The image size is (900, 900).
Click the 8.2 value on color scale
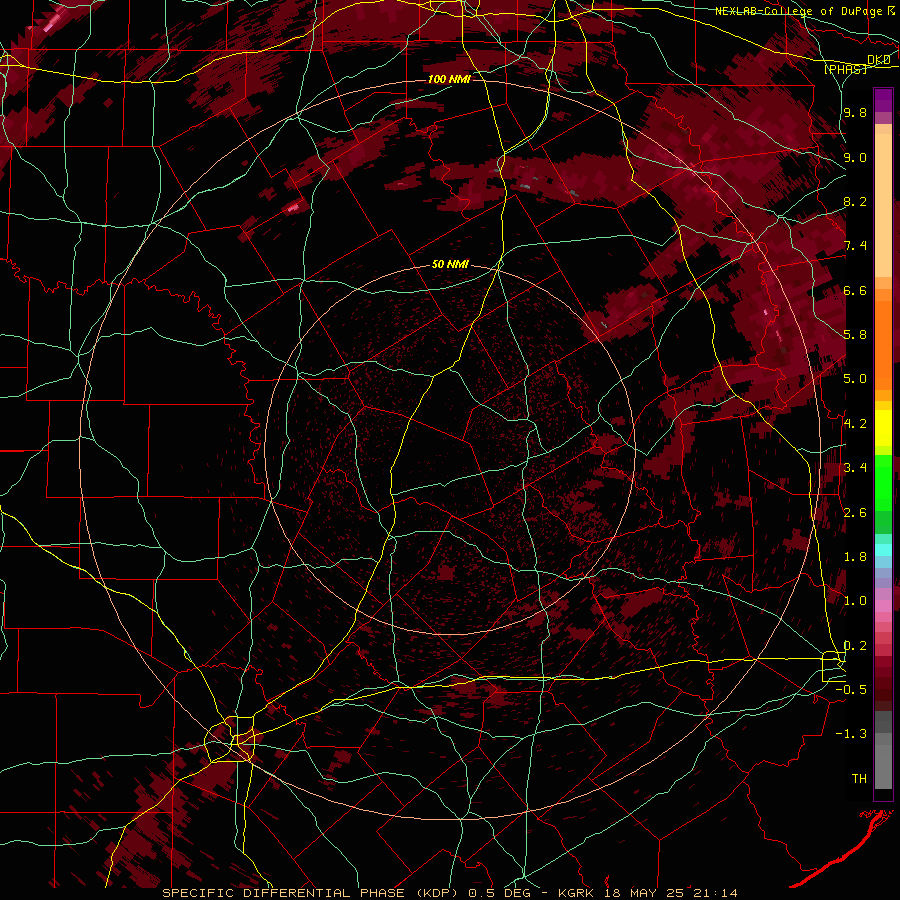[x=855, y=201]
